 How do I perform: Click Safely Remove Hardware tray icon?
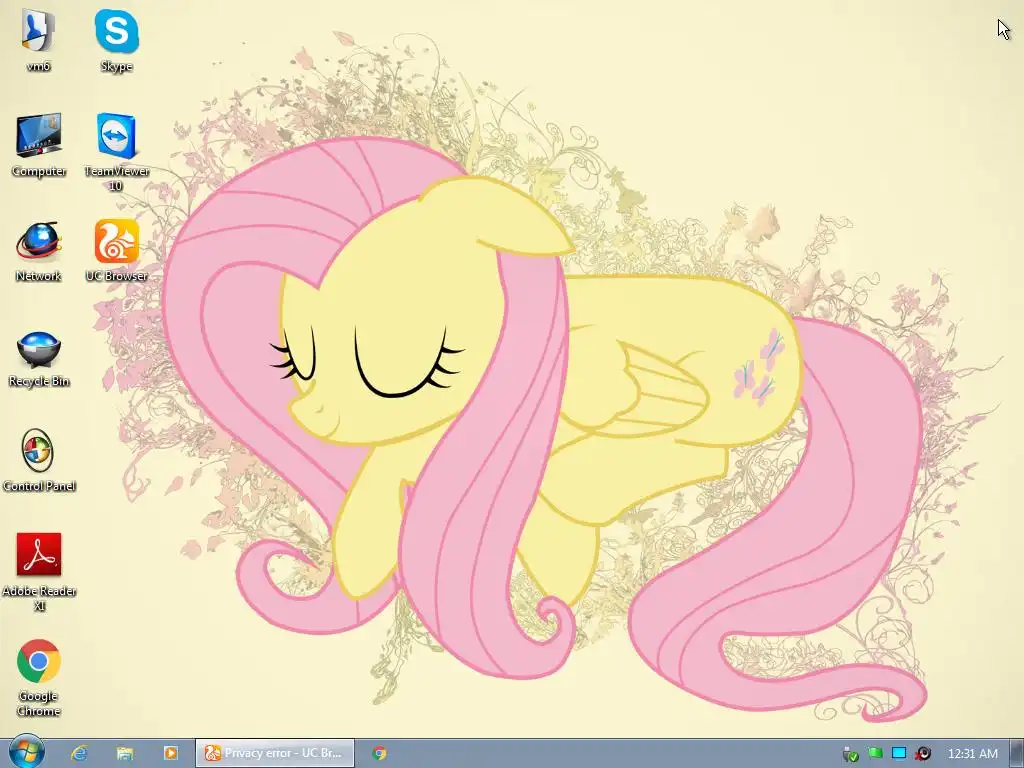(x=850, y=754)
